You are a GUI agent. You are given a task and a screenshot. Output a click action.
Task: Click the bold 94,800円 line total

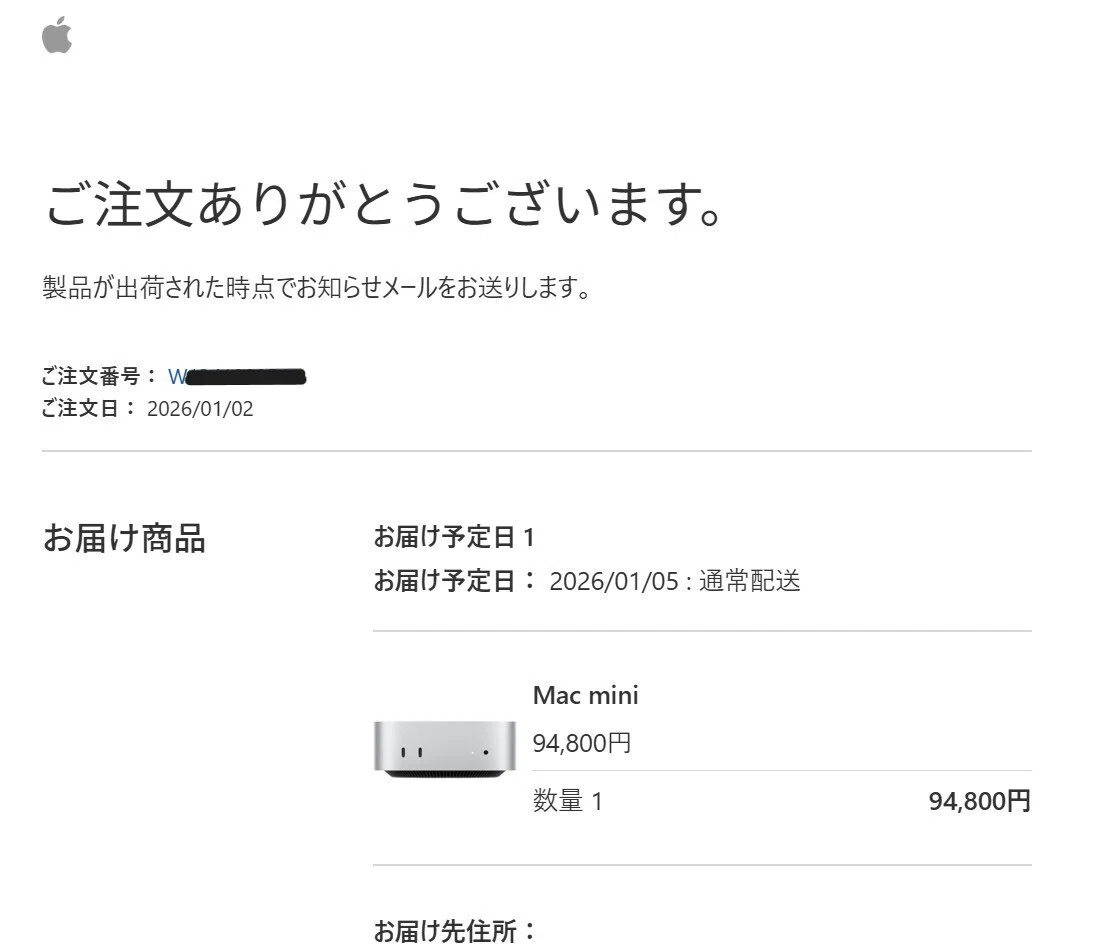980,801
